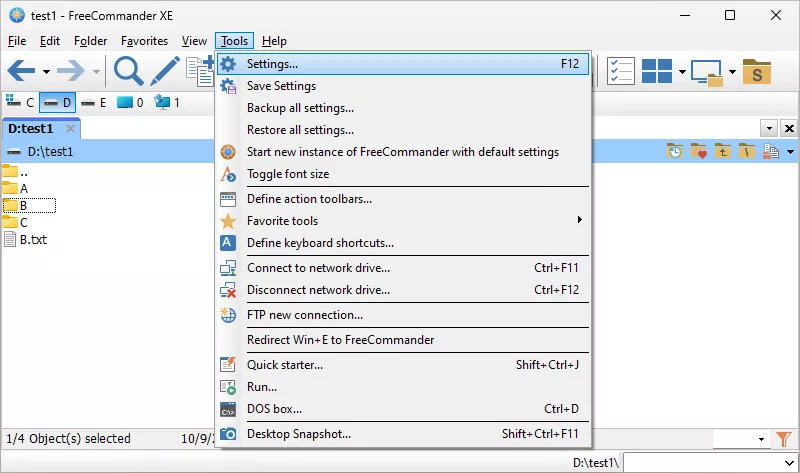Open the monitor icon dropdown arrow

click(x=732, y=71)
